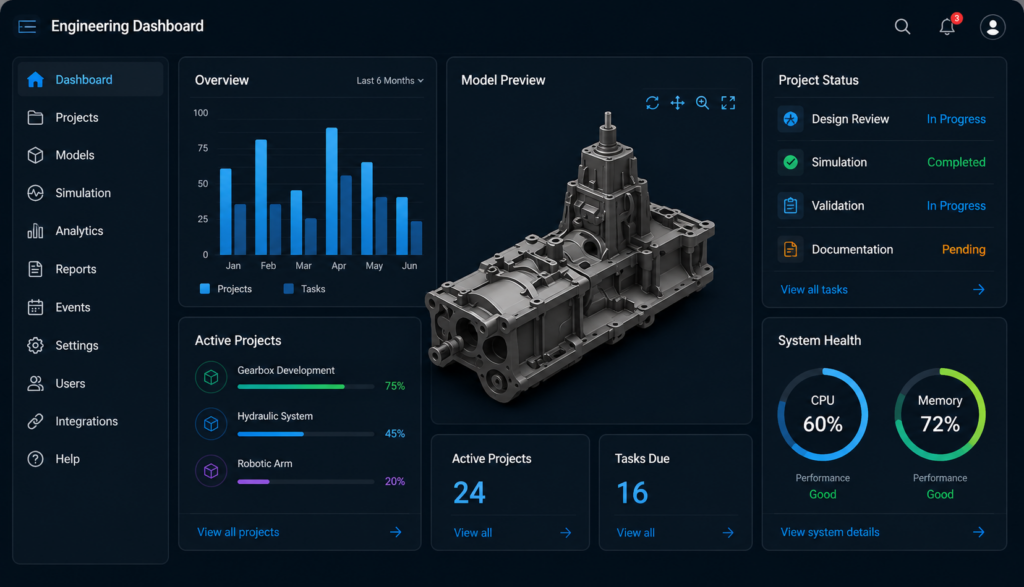Viewport: 1024px width, 587px height.
Task: Click arrow beside View system details
Action: (978, 532)
